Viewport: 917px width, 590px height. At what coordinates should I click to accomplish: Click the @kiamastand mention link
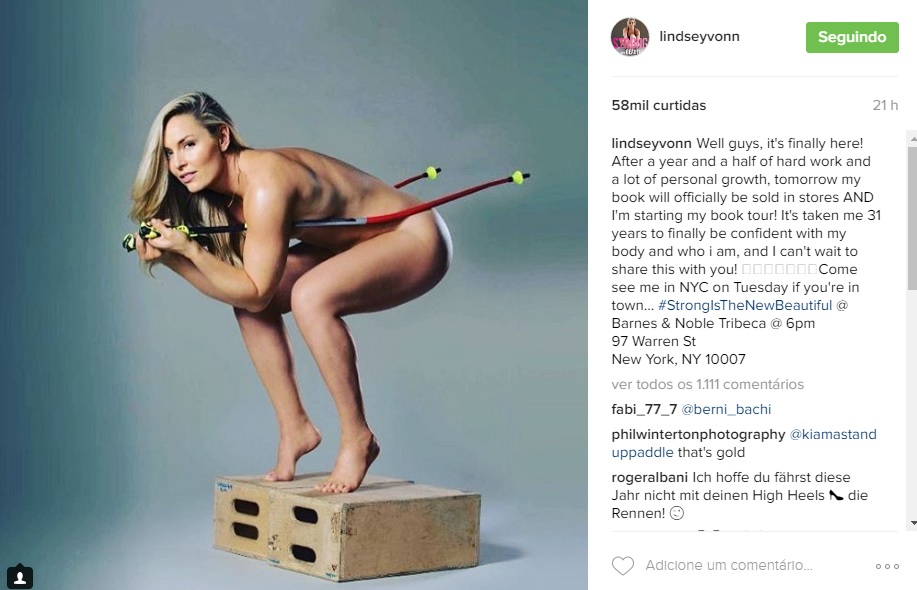coord(833,434)
